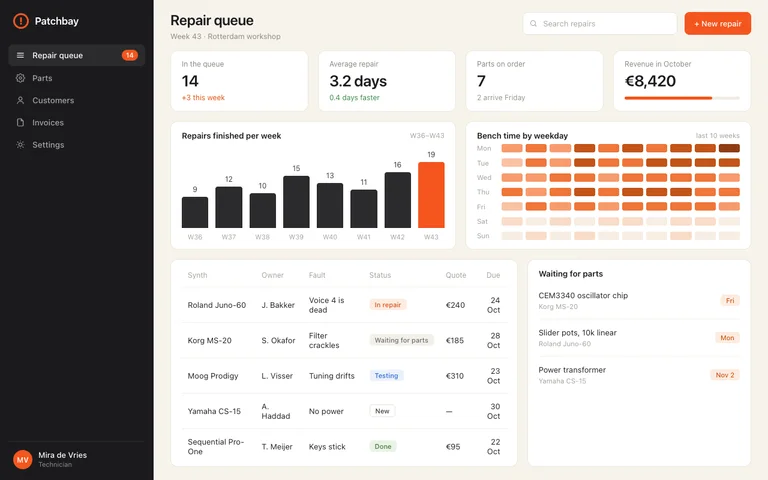Click the Invoices document icon
This screenshot has width=768, height=480.
(20, 122)
